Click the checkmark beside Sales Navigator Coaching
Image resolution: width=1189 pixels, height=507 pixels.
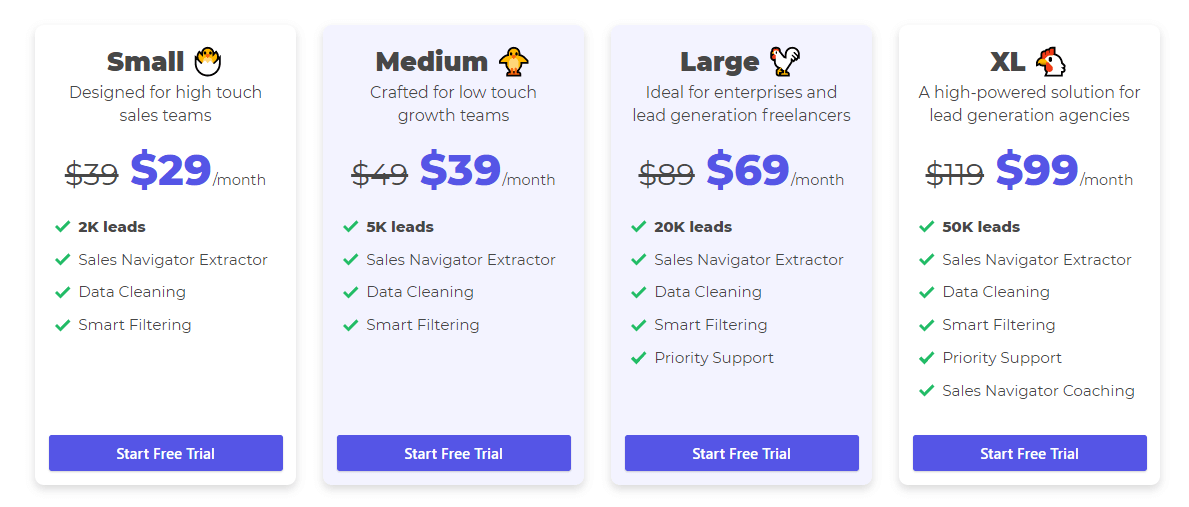point(927,391)
